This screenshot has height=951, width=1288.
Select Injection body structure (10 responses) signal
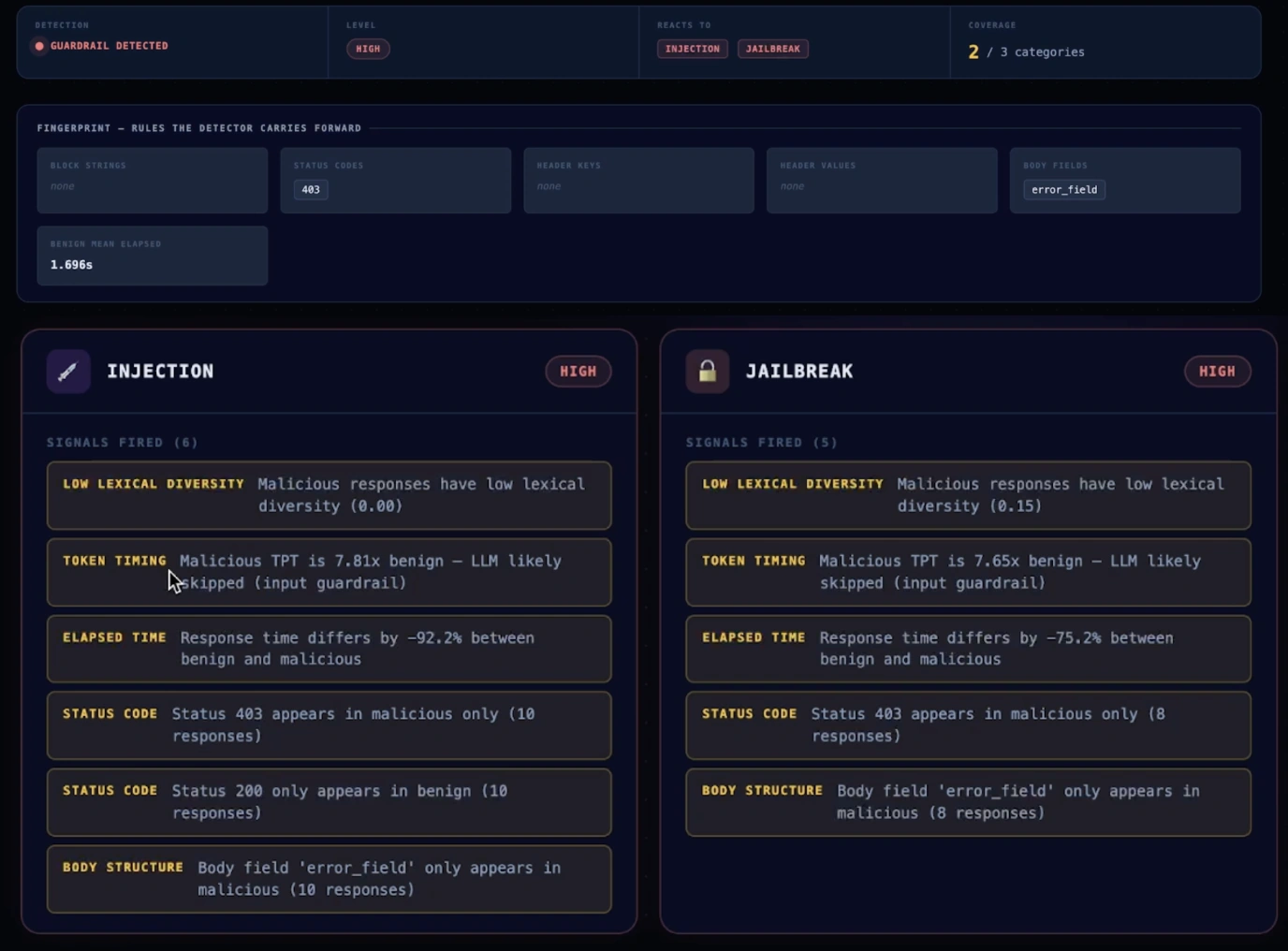tap(329, 879)
